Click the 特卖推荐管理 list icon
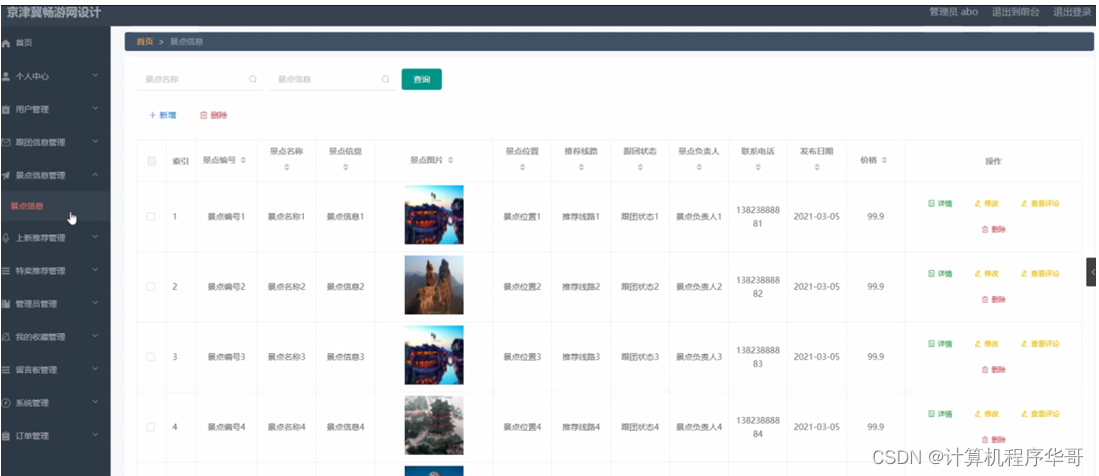The width and height of the screenshot is (1099, 476). click(6, 271)
